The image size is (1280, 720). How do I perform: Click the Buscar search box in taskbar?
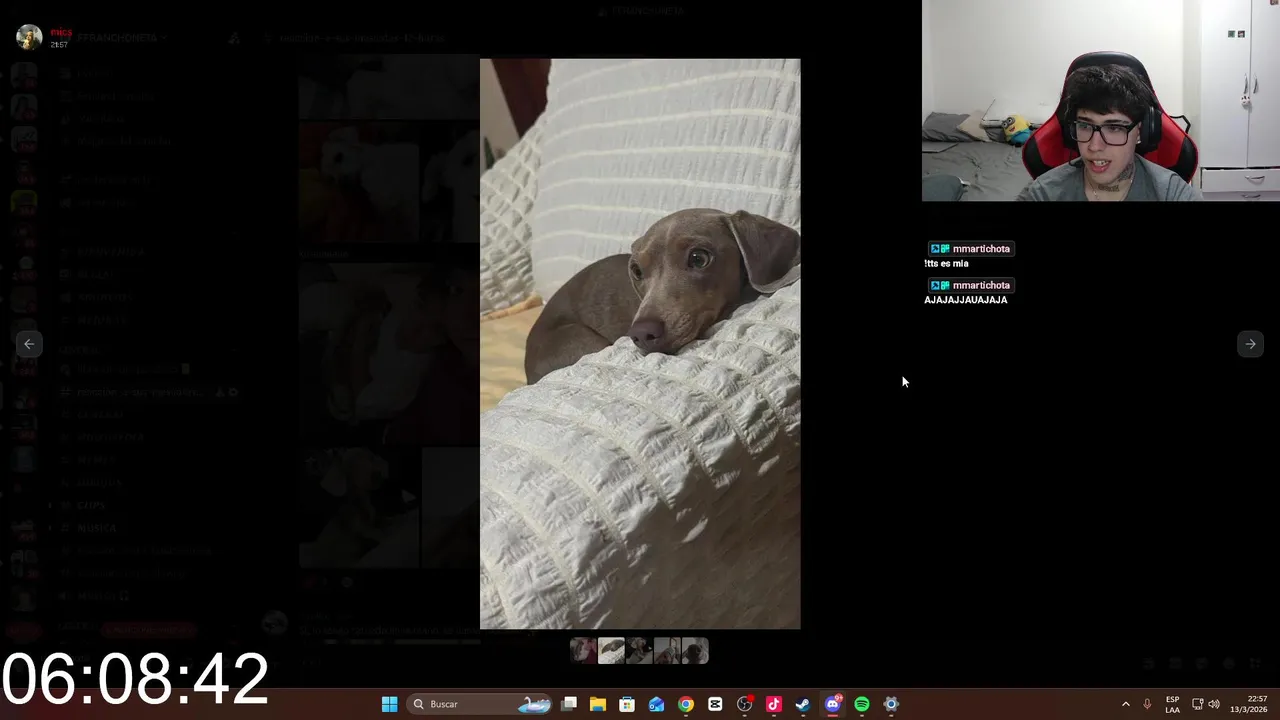point(481,704)
